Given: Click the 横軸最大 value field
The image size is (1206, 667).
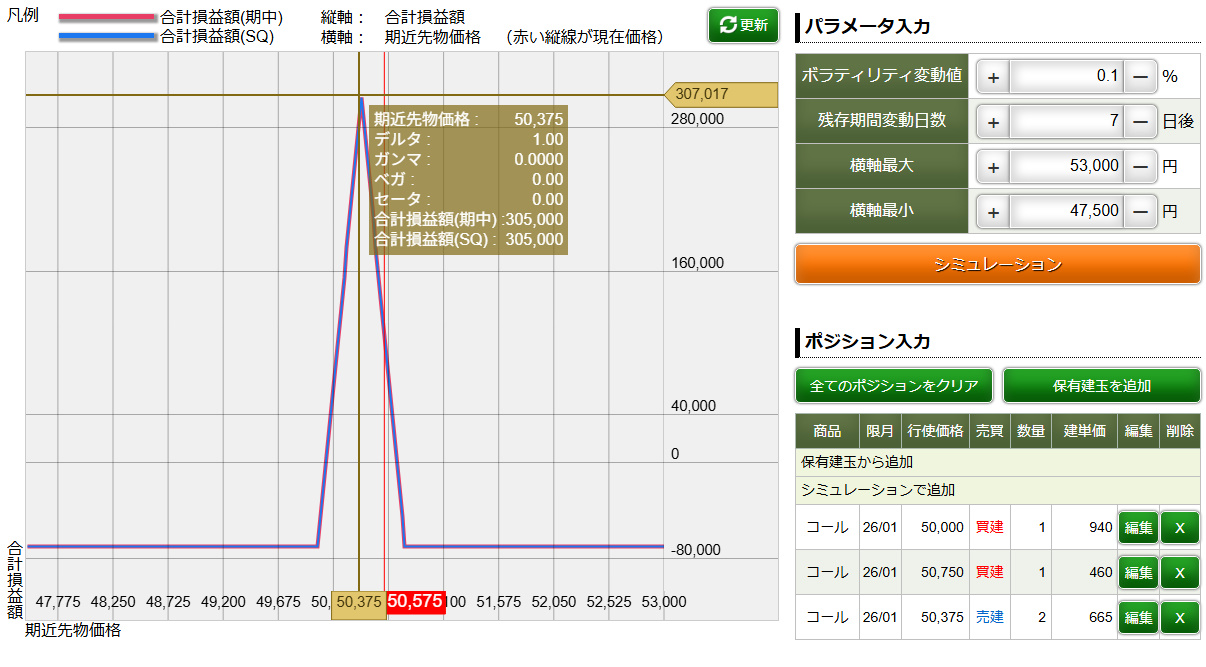Looking at the screenshot, I should [x=1066, y=167].
